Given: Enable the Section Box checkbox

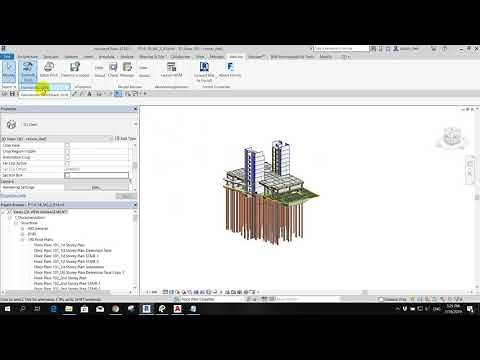Looking at the screenshot, I should pyautogui.click(x=67, y=175).
